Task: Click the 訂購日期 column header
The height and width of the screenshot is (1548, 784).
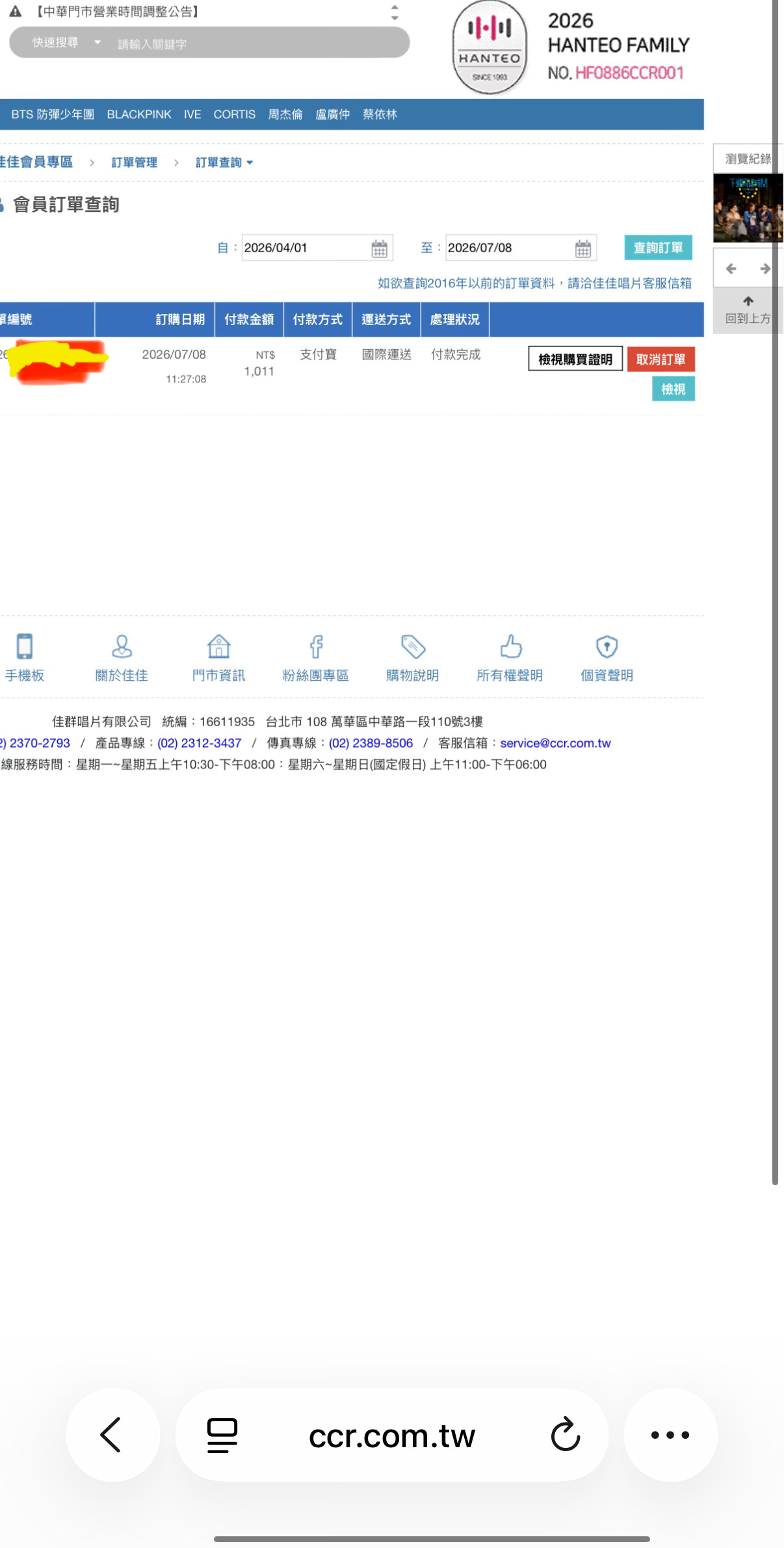Action: (155, 319)
